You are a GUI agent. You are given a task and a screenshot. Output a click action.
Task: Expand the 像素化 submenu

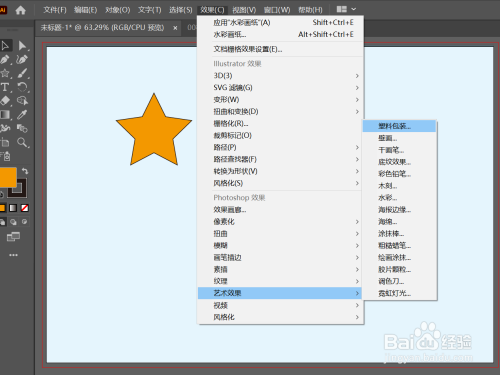[x=280, y=222]
